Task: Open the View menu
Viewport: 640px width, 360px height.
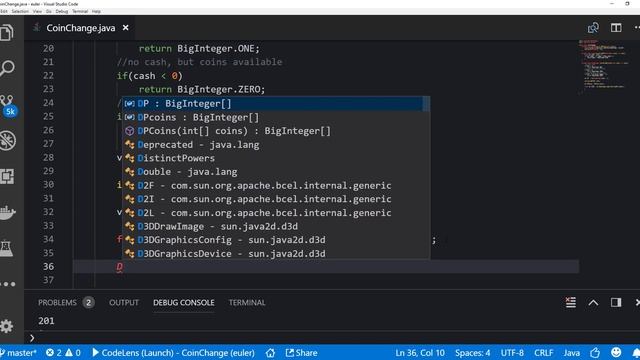Action: click(x=37, y=11)
